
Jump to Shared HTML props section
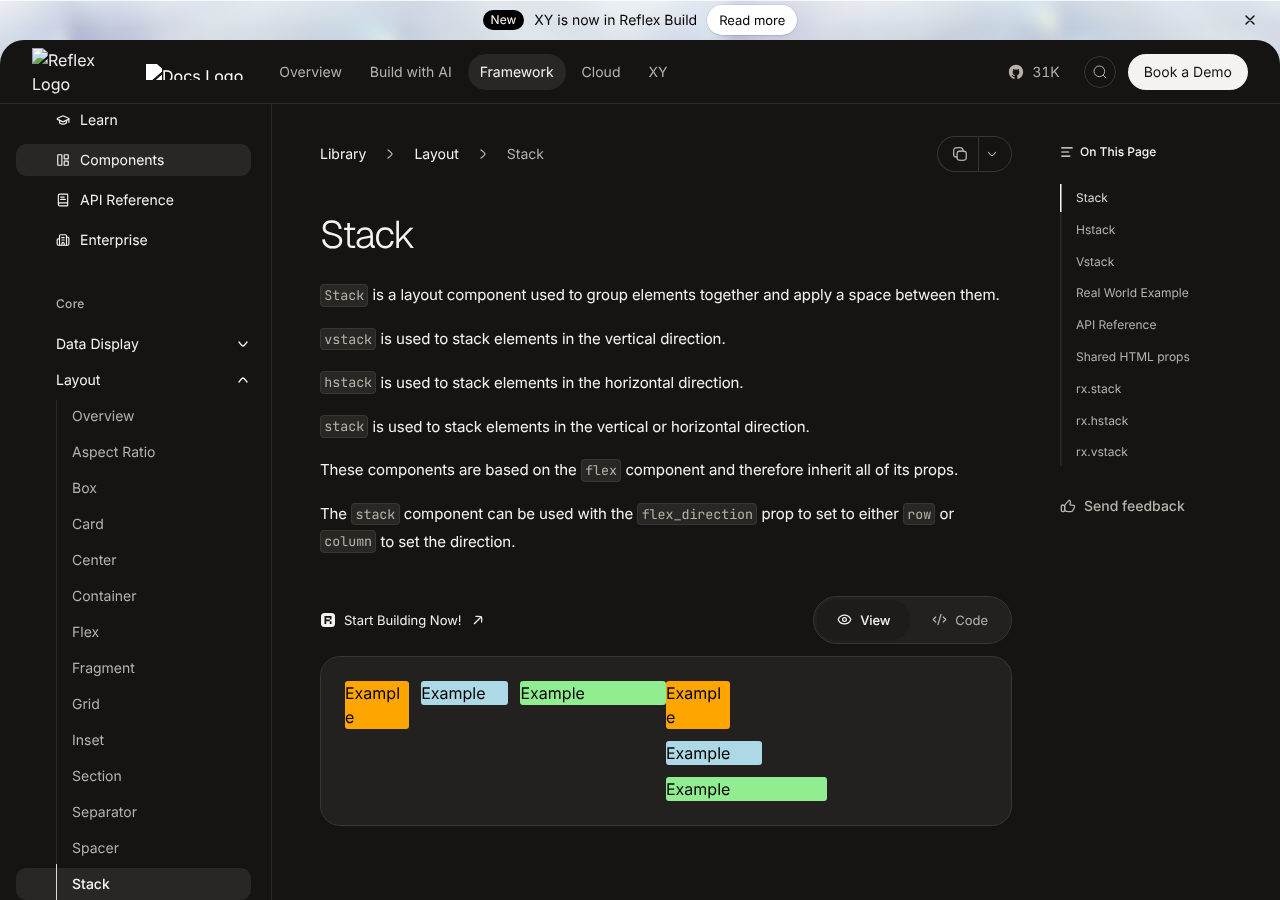(1132, 357)
